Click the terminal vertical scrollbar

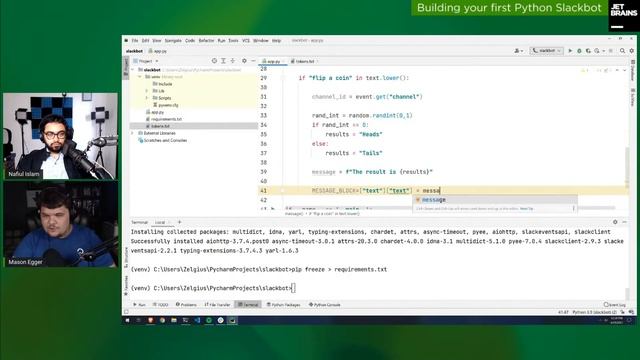tap(627, 293)
